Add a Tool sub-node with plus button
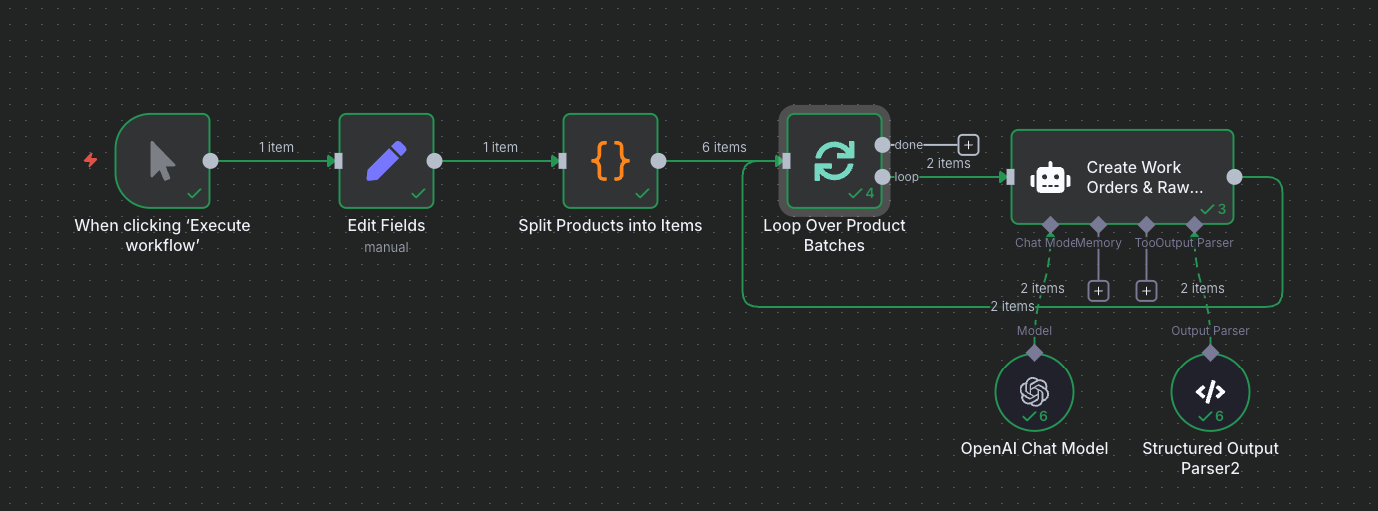Image resolution: width=1378 pixels, height=511 pixels. (x=1146, y=290)
